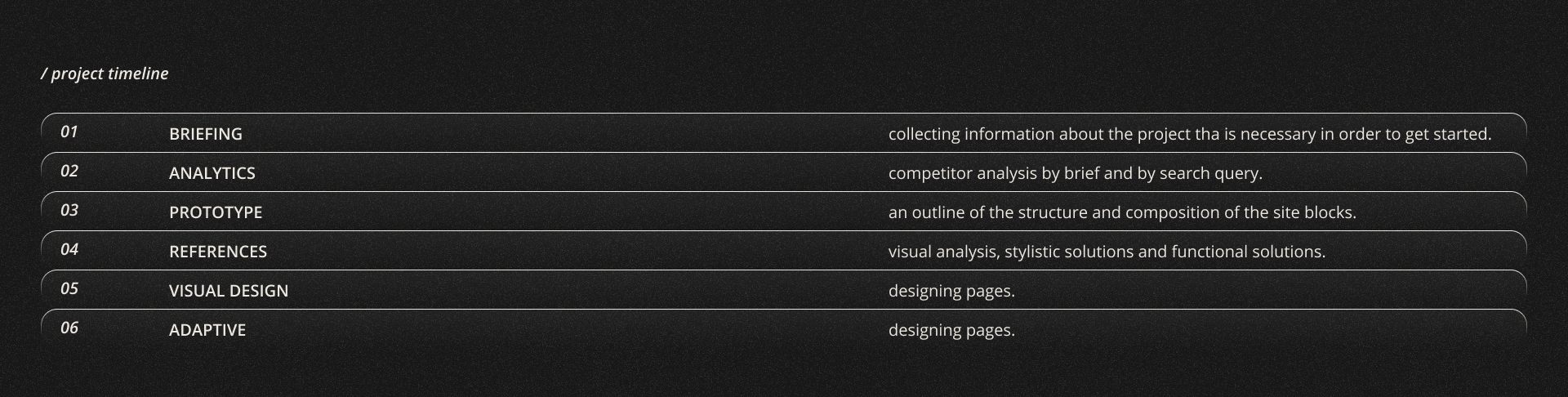
Task: Click the description beside ADAPTIVE
Action: coord(951,330)
